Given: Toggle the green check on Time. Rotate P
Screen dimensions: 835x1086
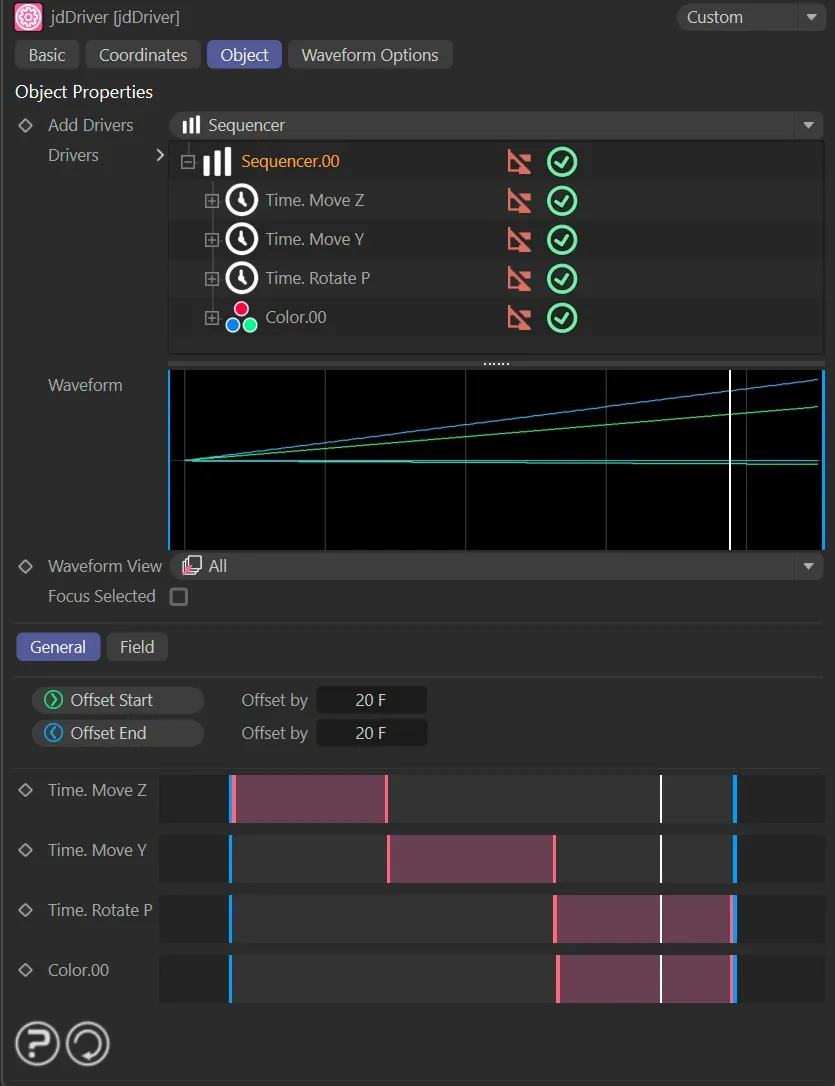Looking at the screenshot, I should point(561,278).
